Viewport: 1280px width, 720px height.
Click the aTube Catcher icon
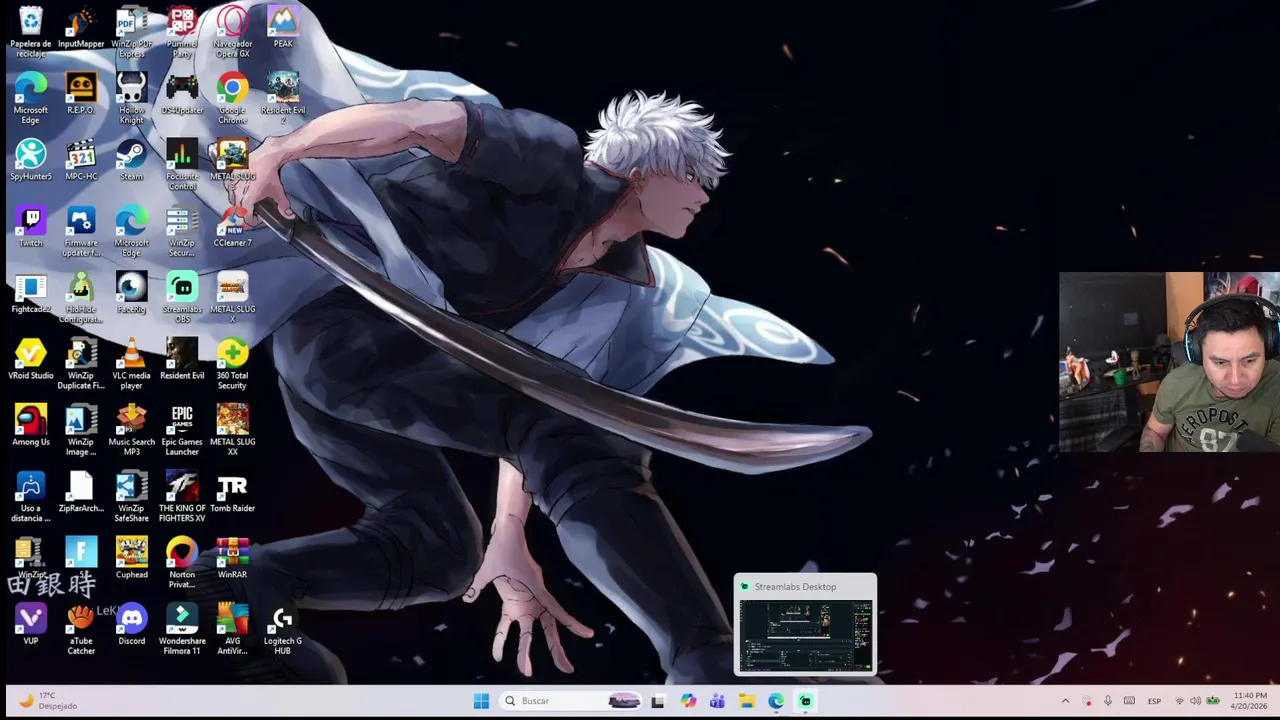tap(81, 630)
